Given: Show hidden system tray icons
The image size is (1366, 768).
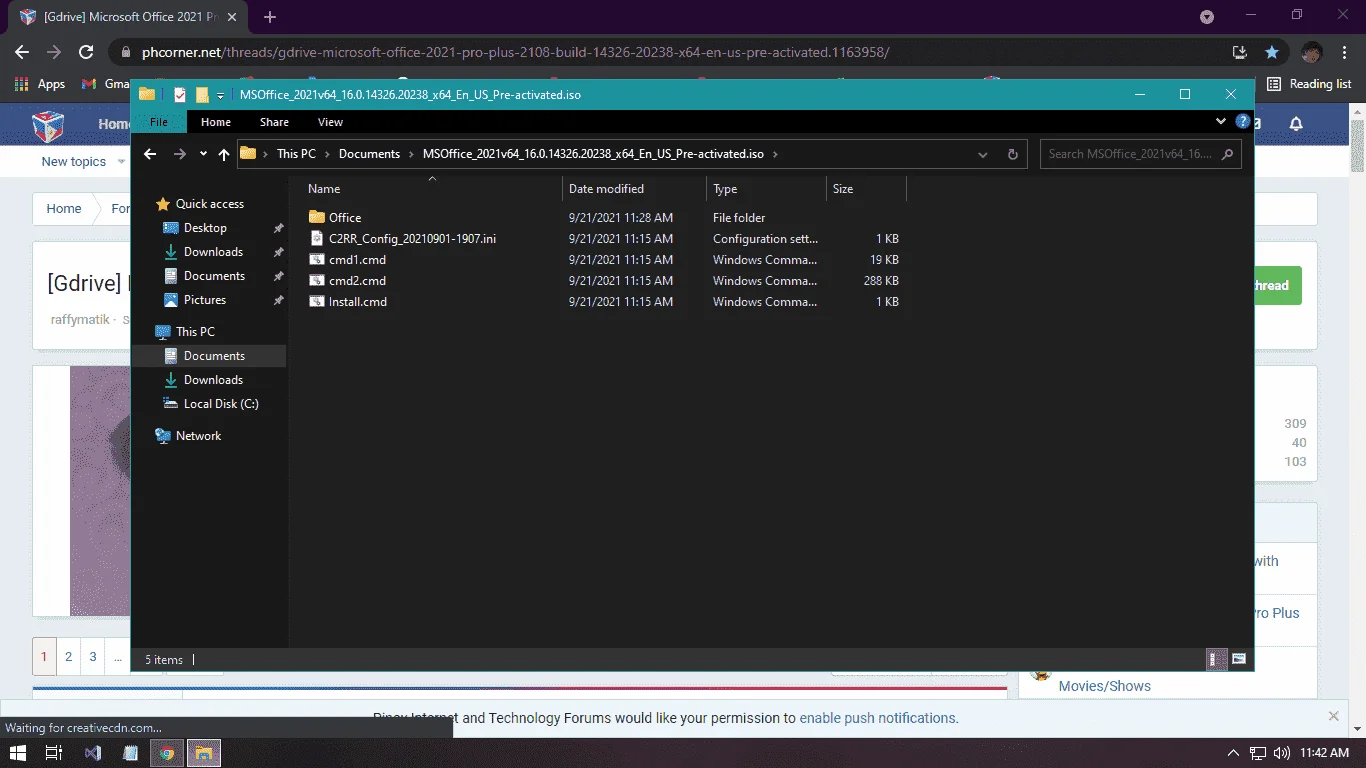Looking at the screenshot, I should click(1233, 753).
